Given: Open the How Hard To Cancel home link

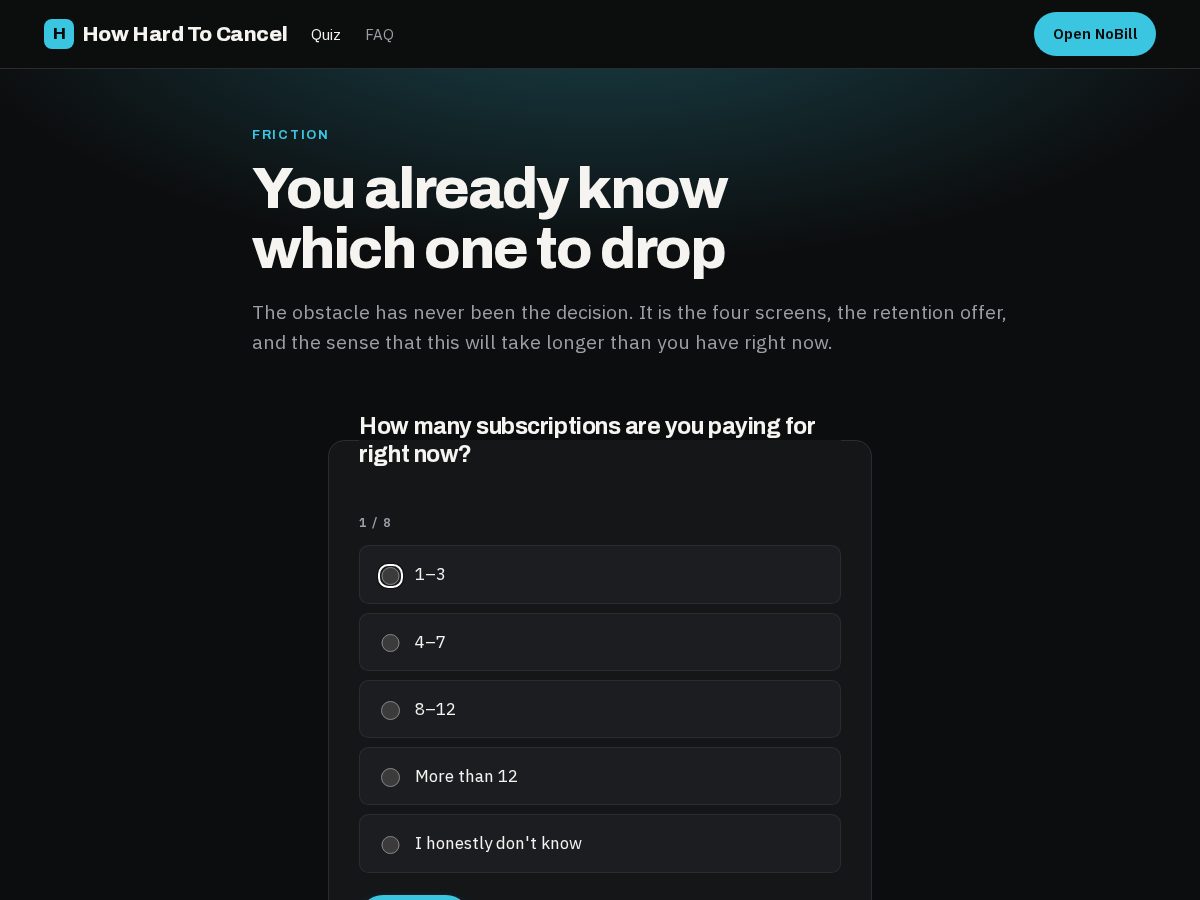Looking at the screenshot, I should coord(166,34).
